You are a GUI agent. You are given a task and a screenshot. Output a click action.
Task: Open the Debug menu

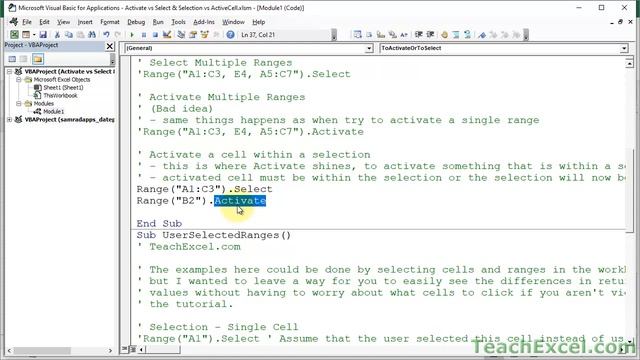[136, 22]
